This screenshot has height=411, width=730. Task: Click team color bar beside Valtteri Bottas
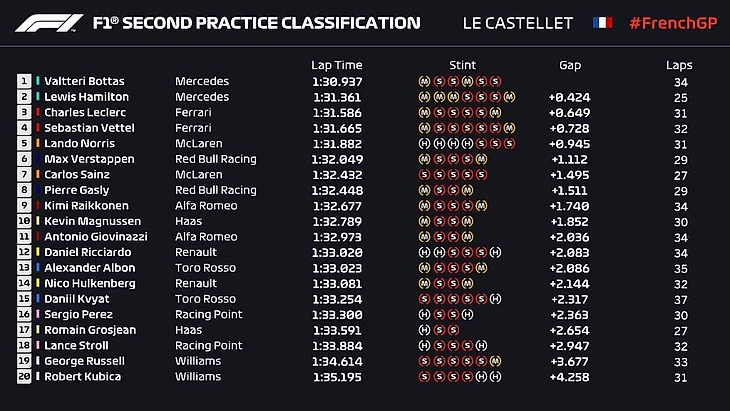click(x=39, y=81)
